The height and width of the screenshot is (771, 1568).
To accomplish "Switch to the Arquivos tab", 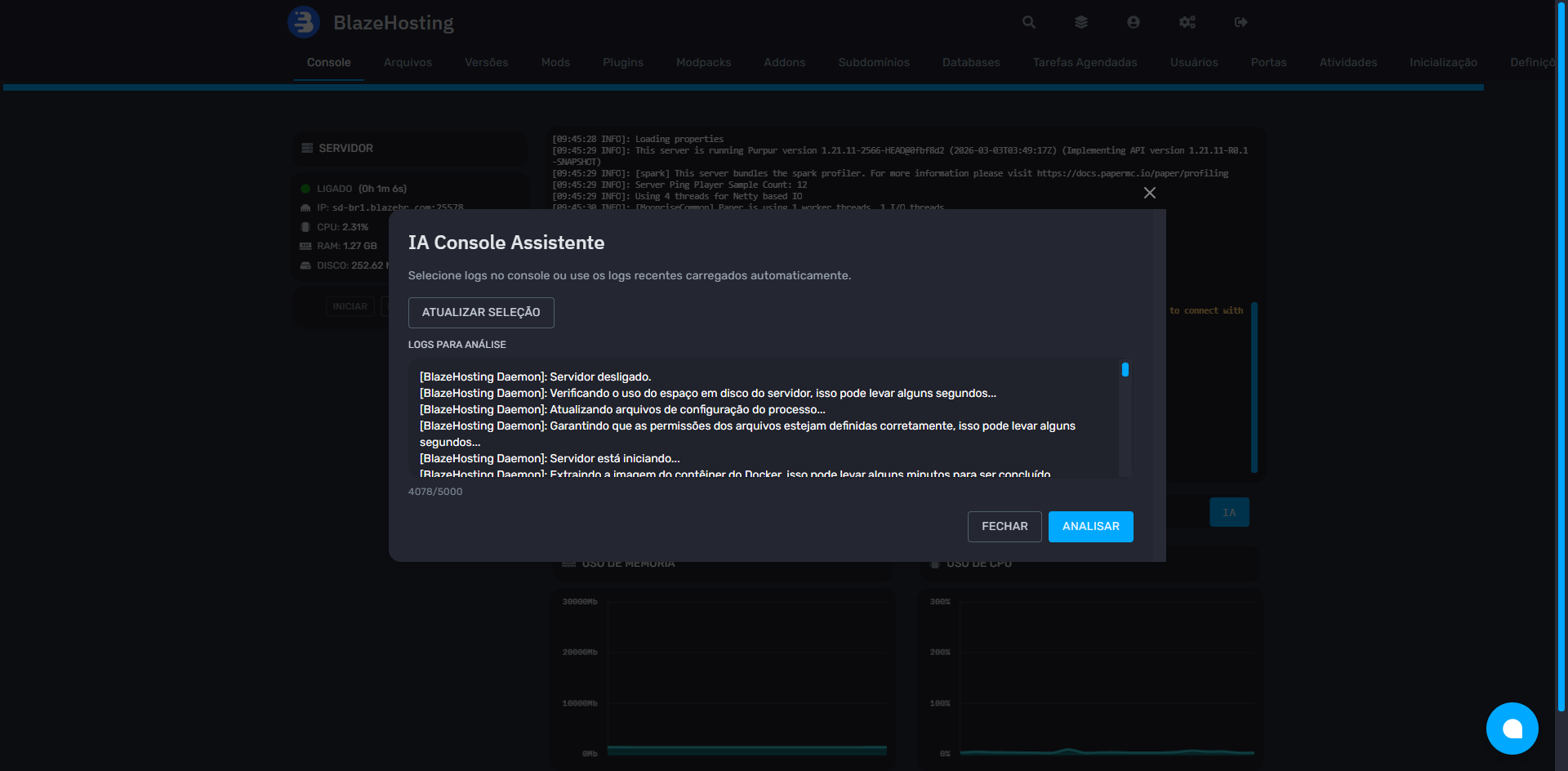I will [x=408, y=62].
